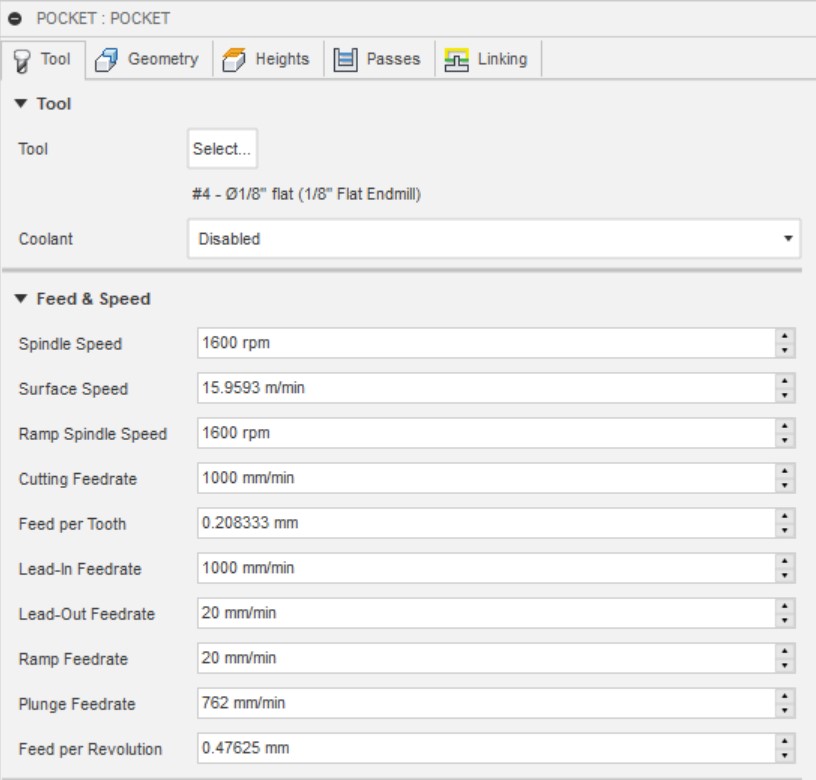
Task: Increase Cutting Feedrate with up arrow
Action: (x=784, y=471)
